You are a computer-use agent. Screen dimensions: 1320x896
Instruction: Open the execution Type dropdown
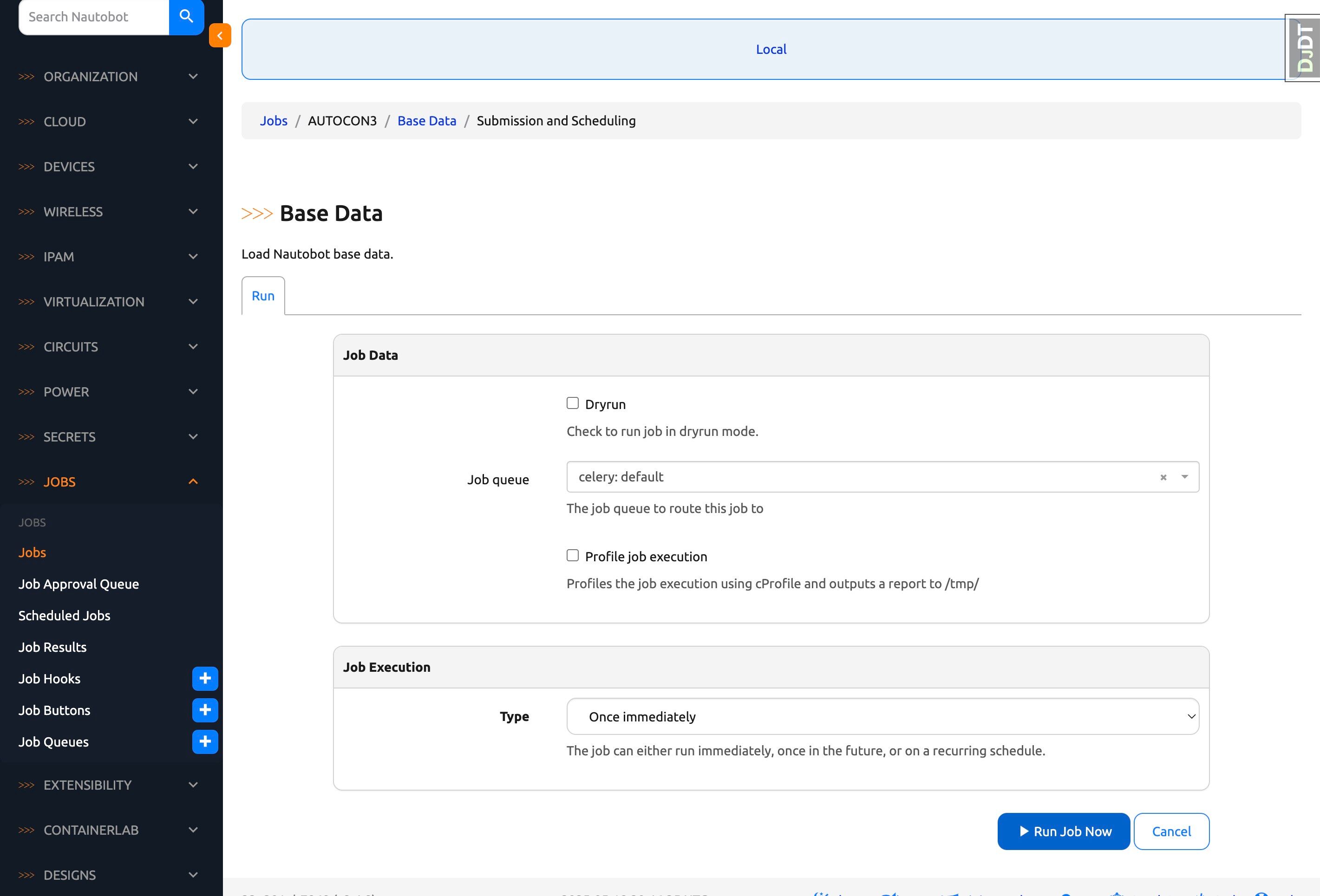[882, 717]
